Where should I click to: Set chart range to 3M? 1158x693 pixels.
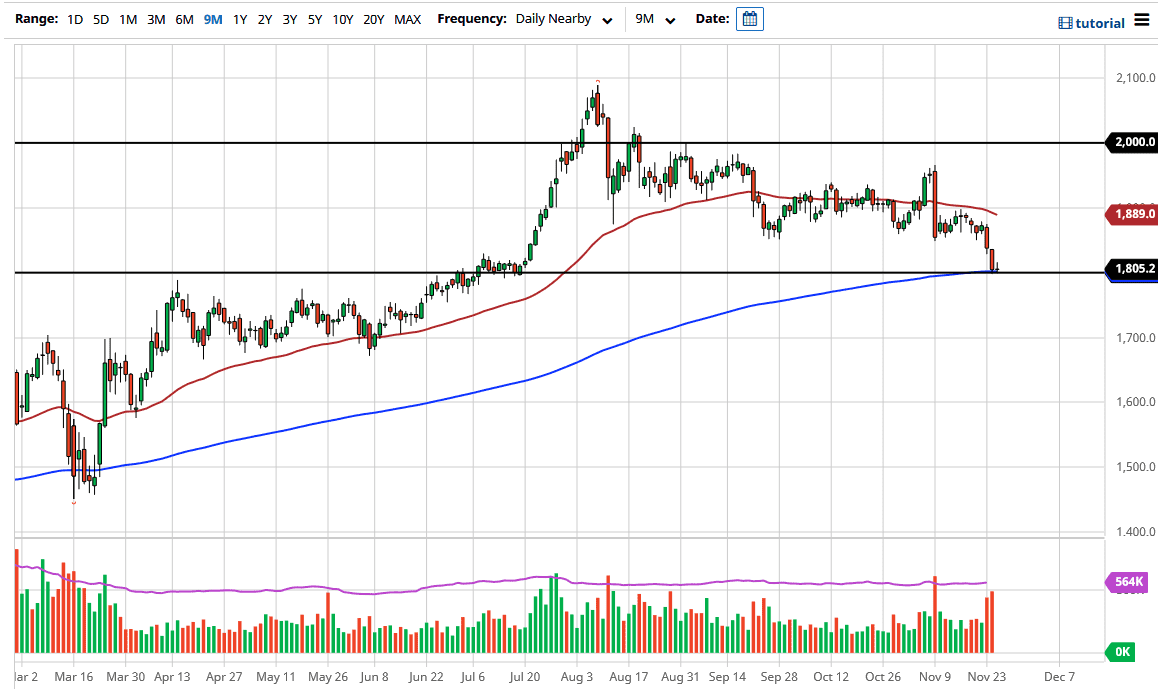coord(156,19)
